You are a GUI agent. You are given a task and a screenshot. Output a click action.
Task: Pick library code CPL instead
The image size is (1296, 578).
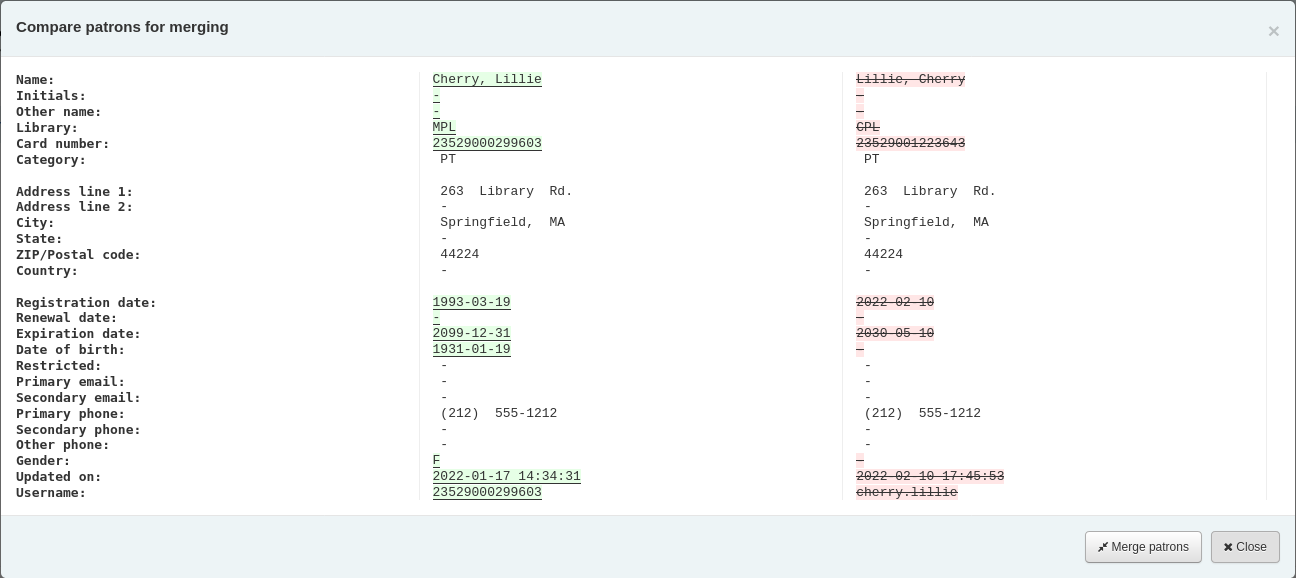click(867, 127)
